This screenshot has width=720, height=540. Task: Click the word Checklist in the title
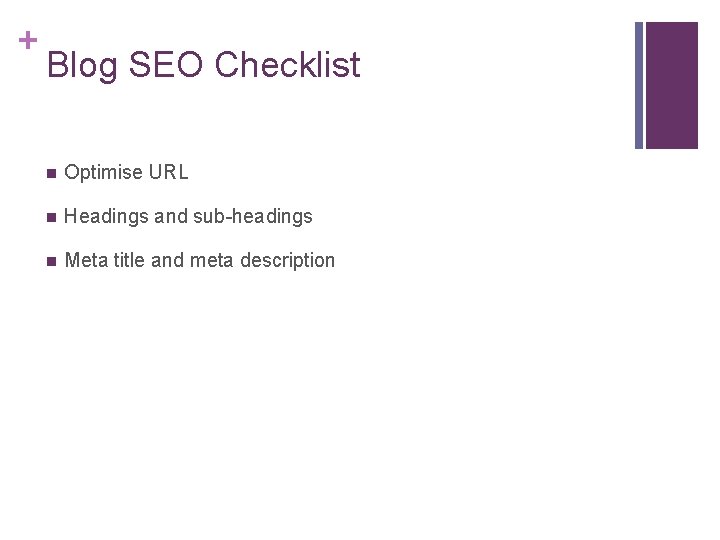[287, 66]
